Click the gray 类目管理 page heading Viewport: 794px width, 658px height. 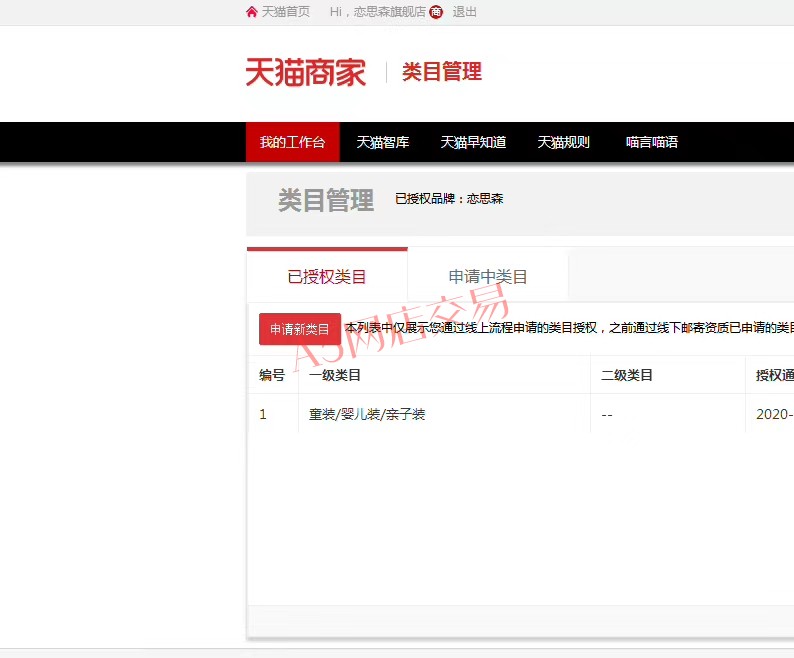pos(326,200)
